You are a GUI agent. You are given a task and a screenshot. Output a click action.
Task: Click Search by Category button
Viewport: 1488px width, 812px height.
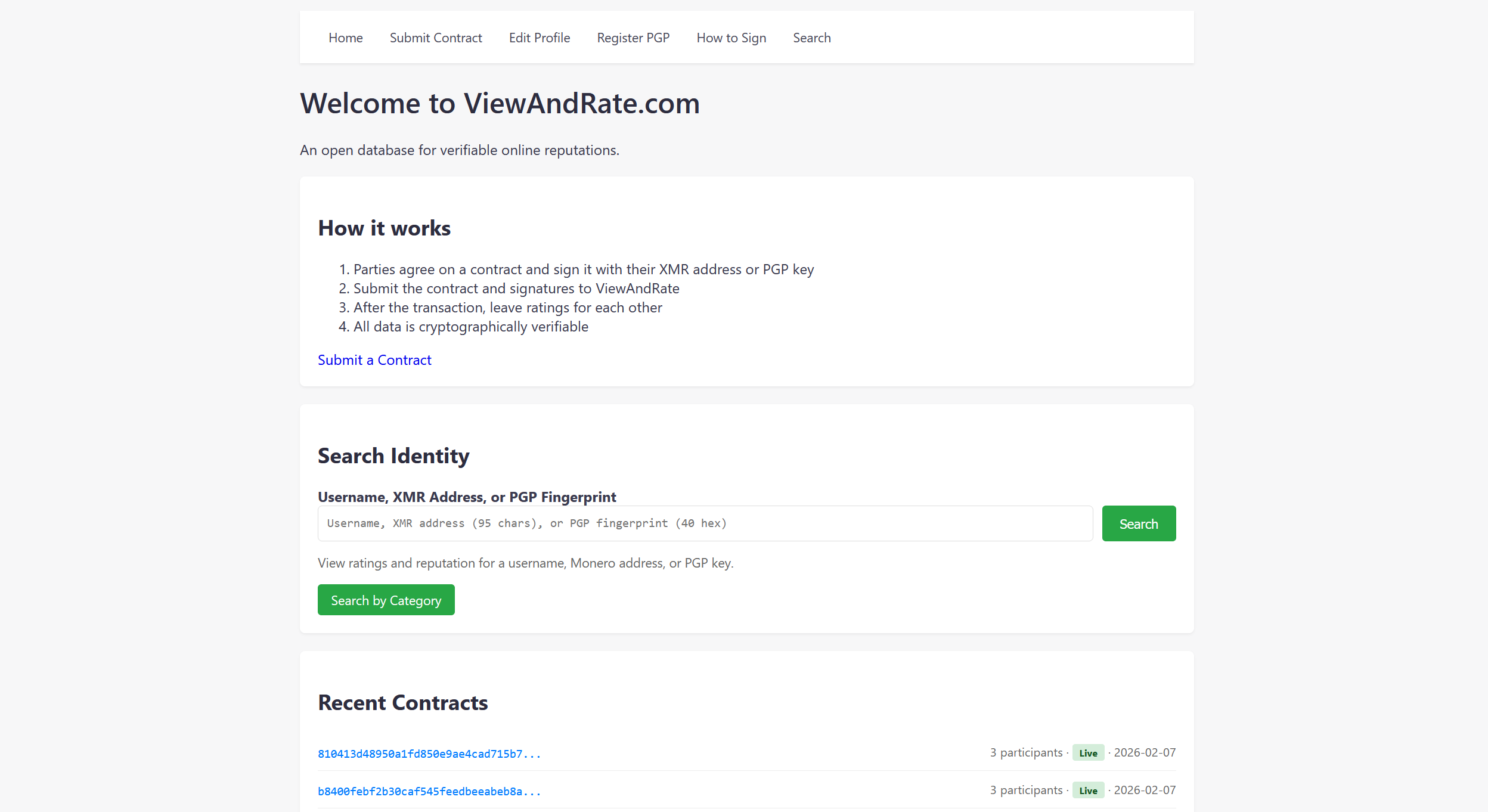click(x=386, y=600)
